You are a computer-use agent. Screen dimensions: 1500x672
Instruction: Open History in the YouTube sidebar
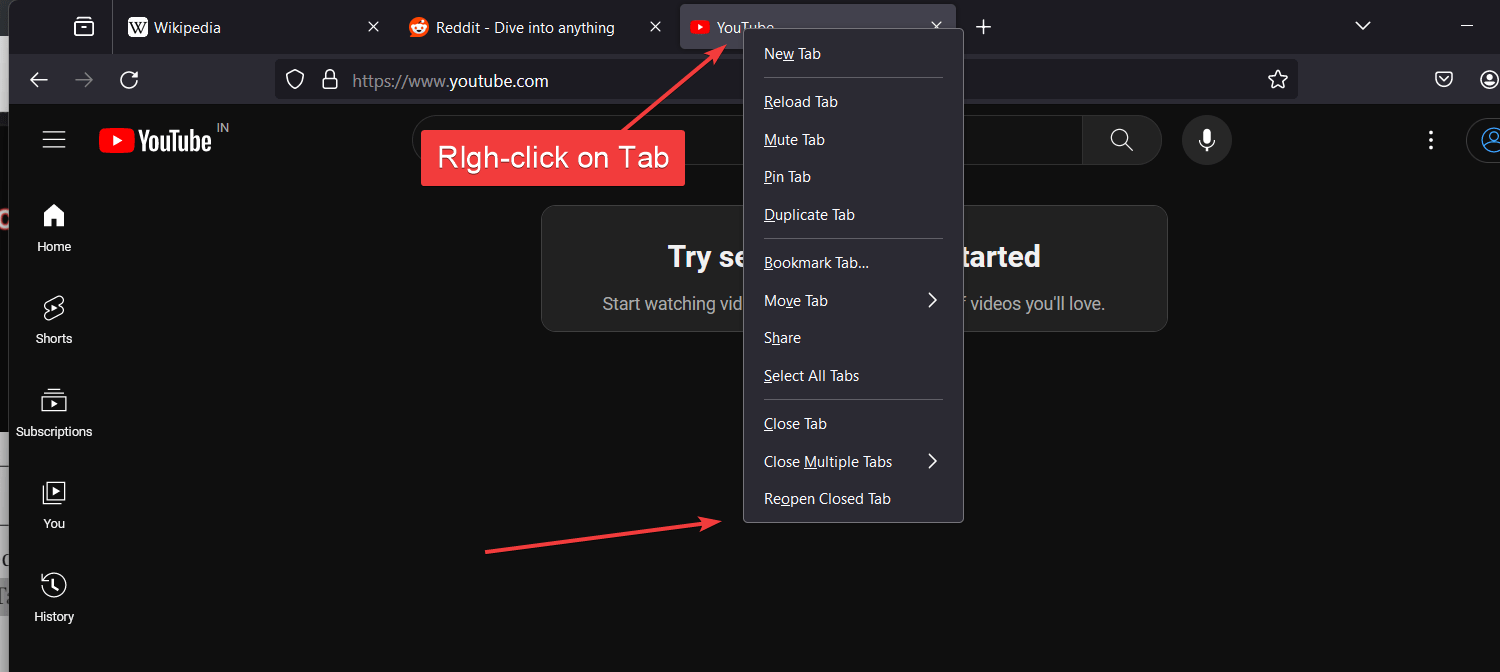54,597
